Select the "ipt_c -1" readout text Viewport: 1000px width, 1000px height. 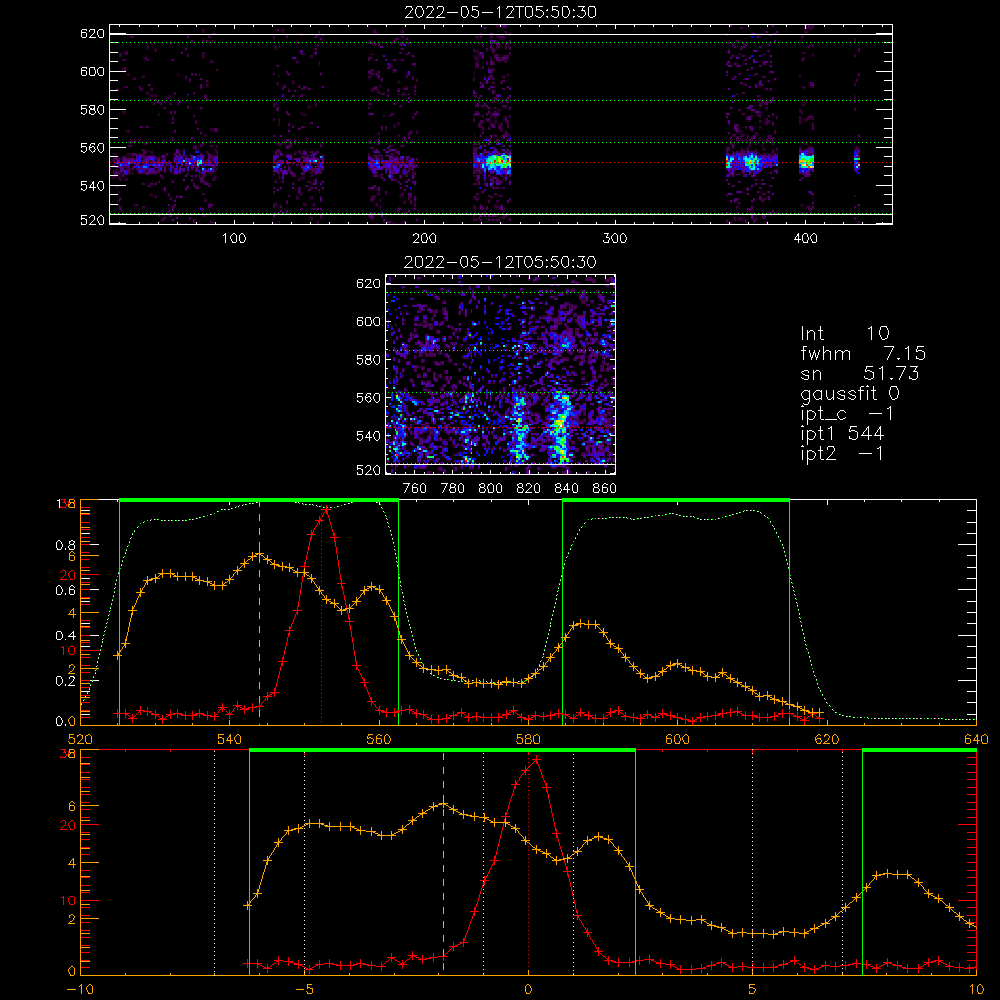click(847, 415)
